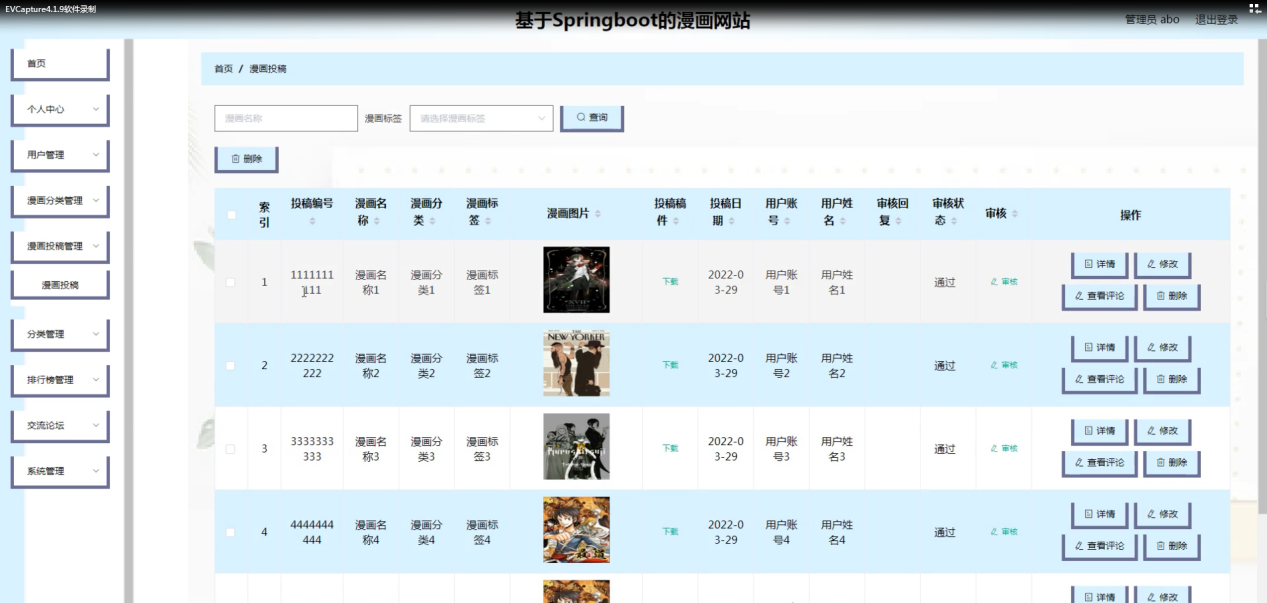Click 修改 for row 3

(1162, 432)
